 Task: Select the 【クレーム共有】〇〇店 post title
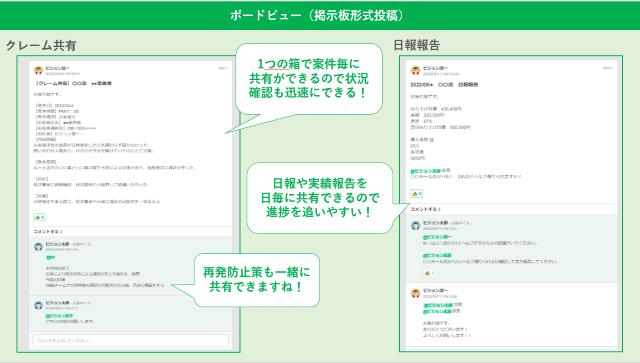73,83
